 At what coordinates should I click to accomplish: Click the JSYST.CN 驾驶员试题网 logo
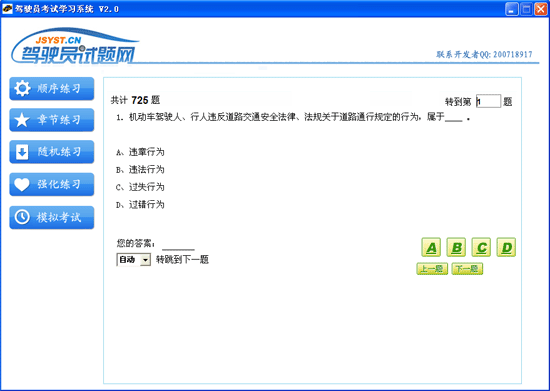coord(75,47)
